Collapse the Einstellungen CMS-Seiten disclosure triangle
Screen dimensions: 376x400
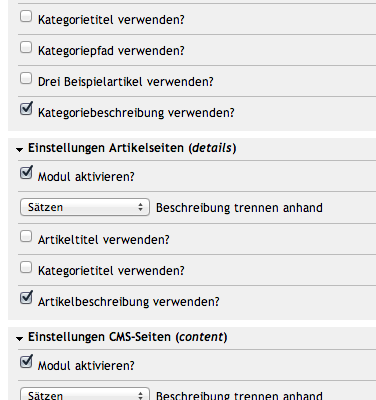click(x=19, y=339)
